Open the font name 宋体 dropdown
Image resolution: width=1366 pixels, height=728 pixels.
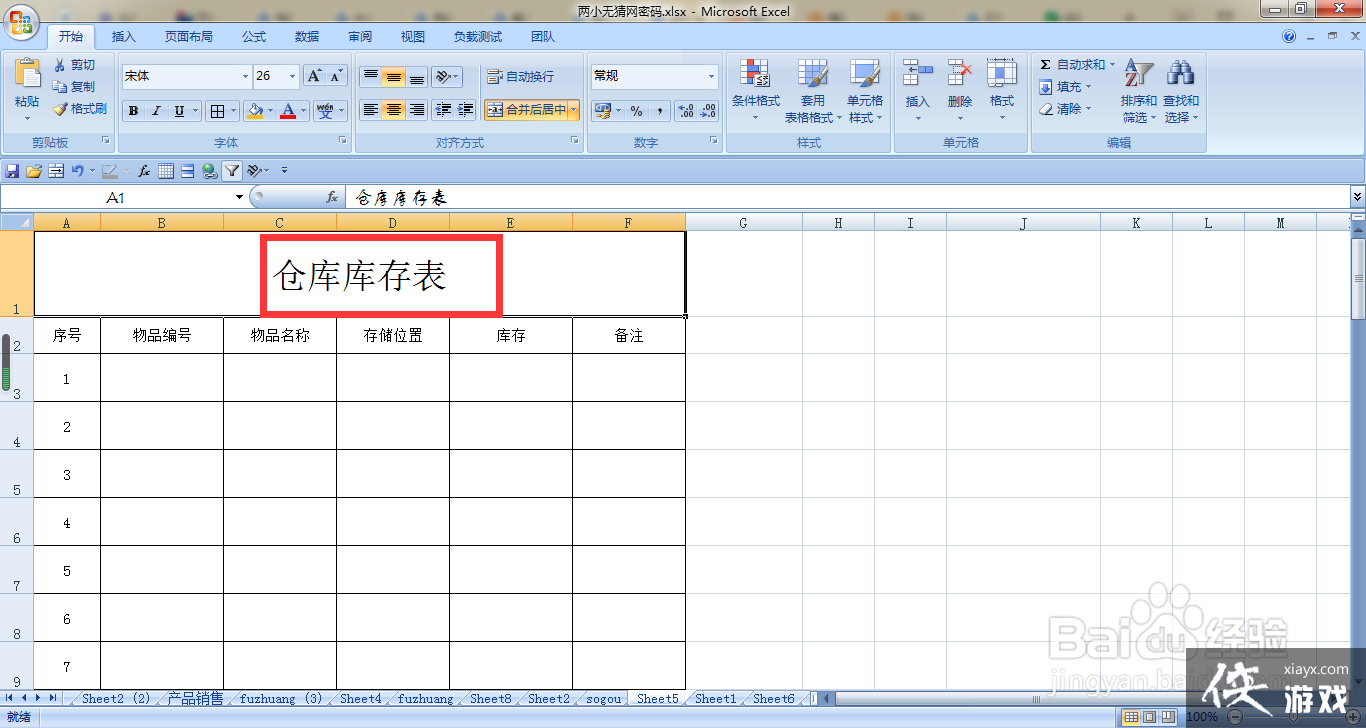coord(246,76)
